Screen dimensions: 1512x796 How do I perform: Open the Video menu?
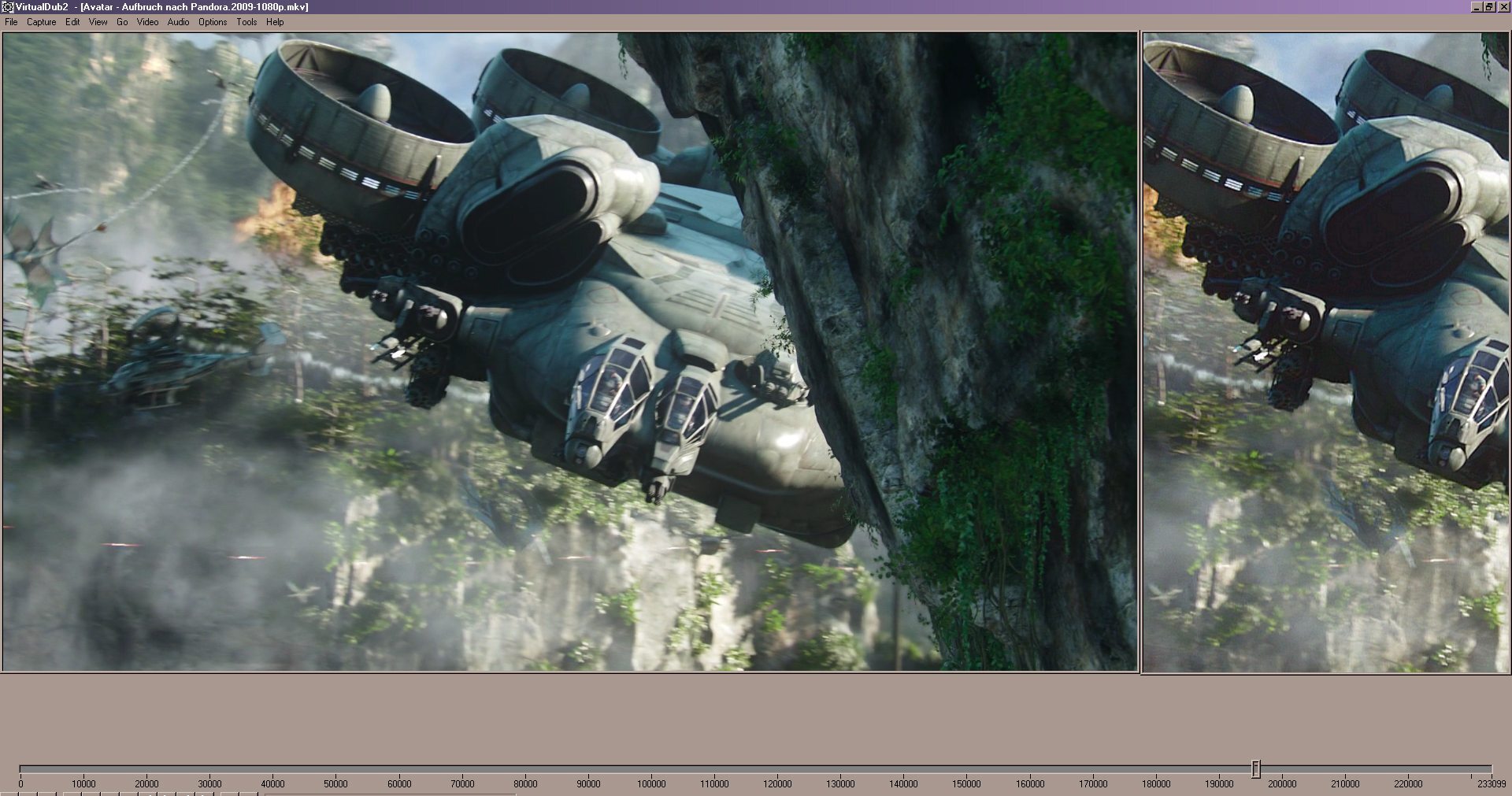coord(147,22)
